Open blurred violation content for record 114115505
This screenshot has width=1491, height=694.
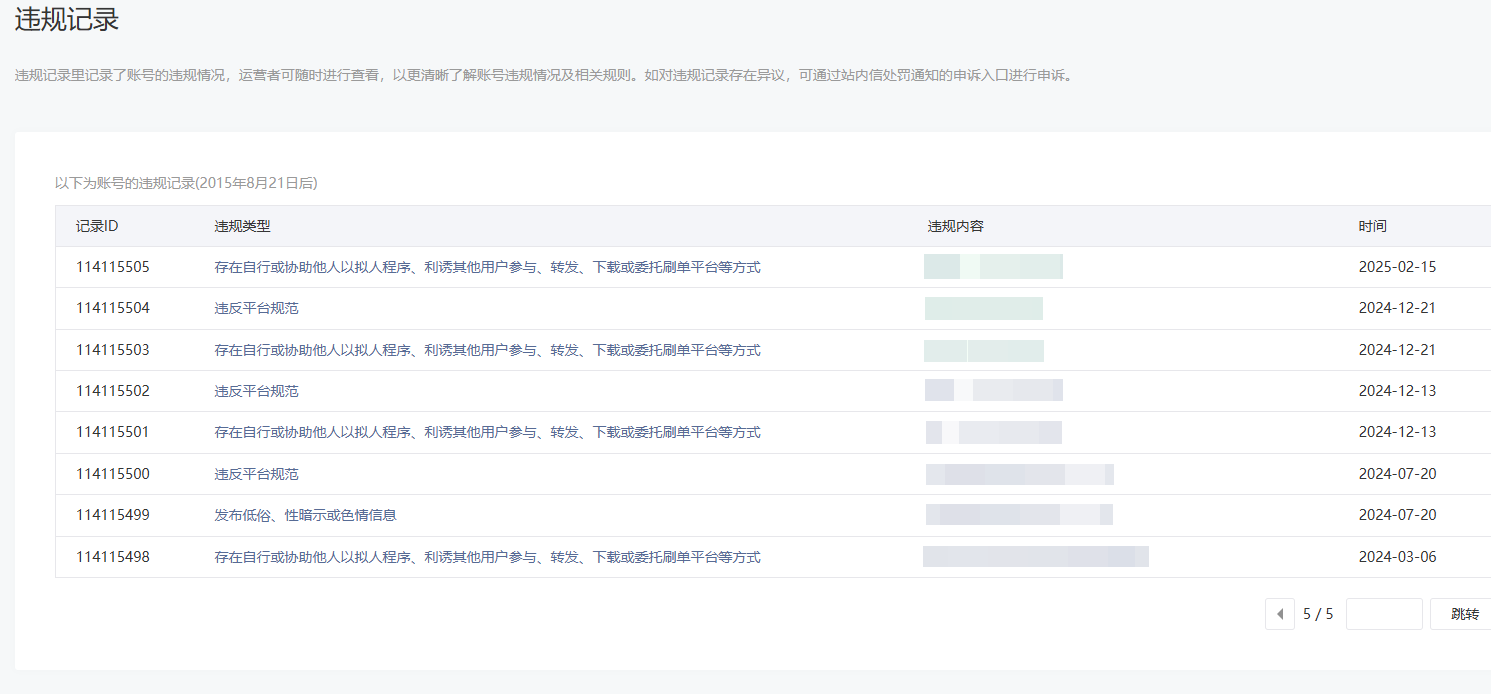pyautogui.click(x=993, y=267)
